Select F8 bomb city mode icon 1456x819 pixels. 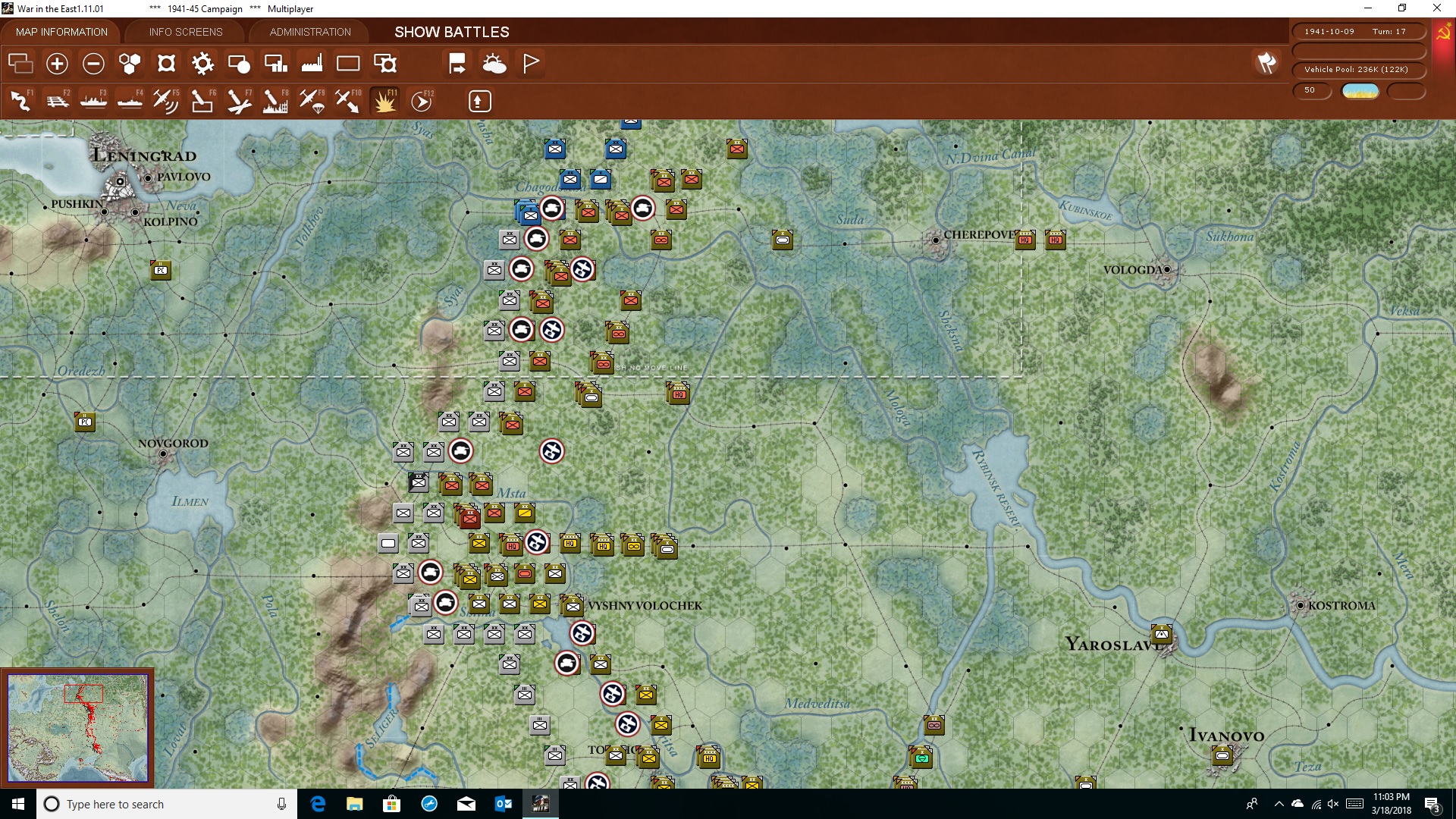pos(275,101)
